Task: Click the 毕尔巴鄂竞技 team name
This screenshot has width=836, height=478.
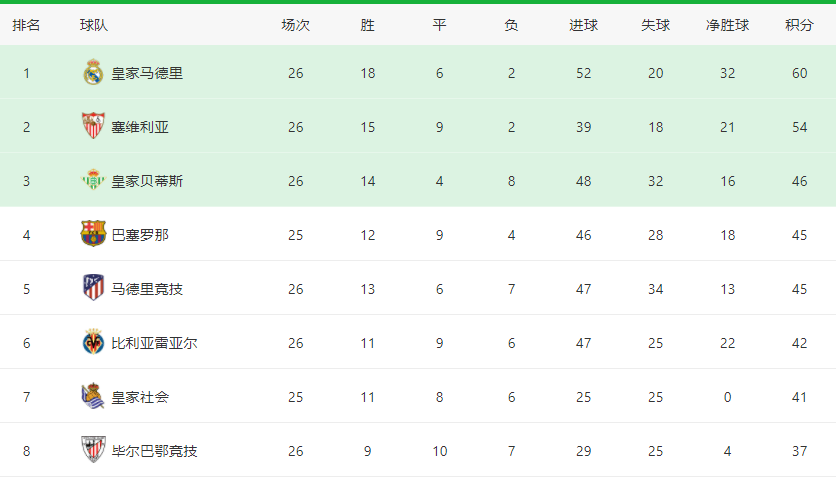Action: click(154, 451)
